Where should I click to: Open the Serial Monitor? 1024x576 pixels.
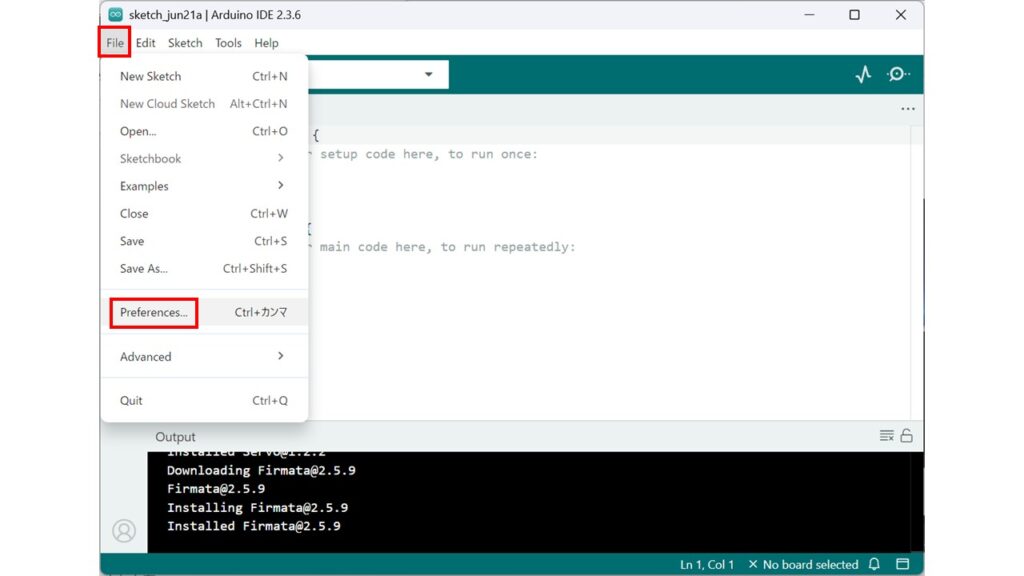pos(898,74)
